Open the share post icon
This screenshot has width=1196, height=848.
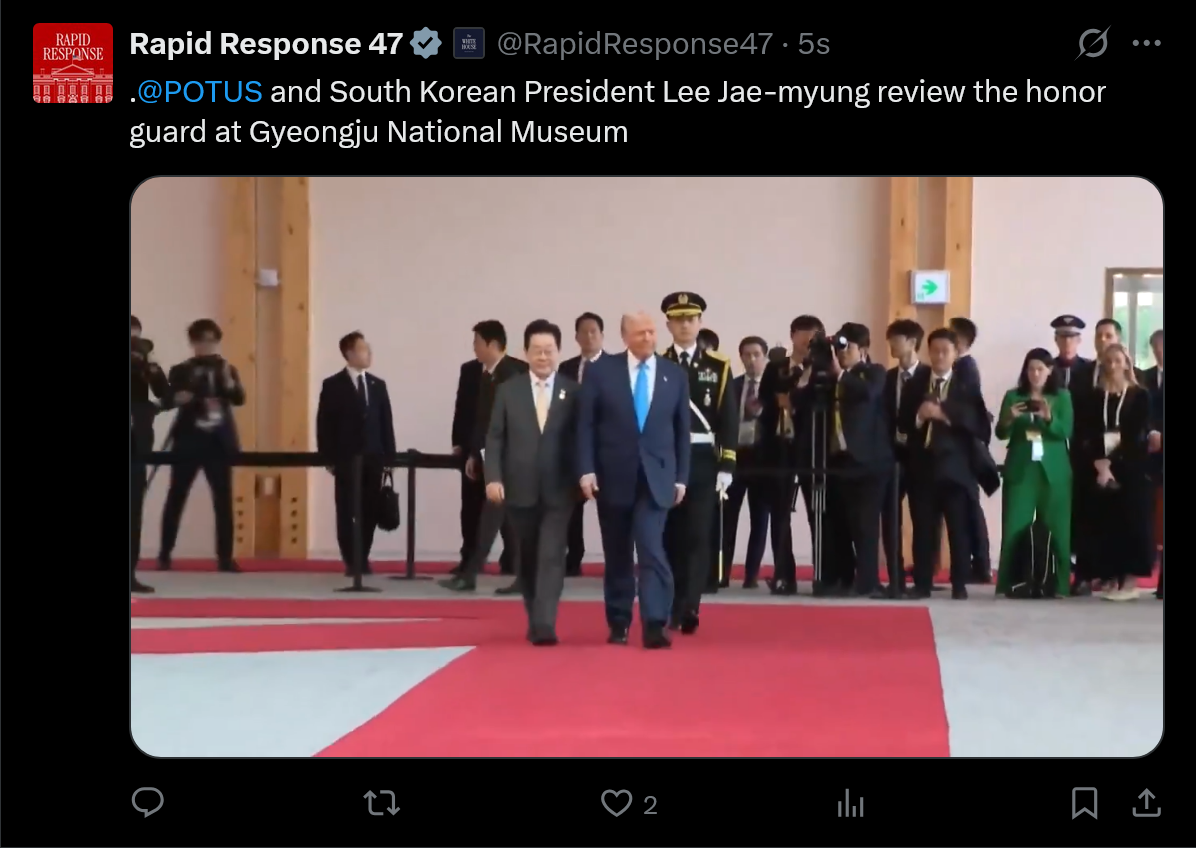[x=1146, y=803]
